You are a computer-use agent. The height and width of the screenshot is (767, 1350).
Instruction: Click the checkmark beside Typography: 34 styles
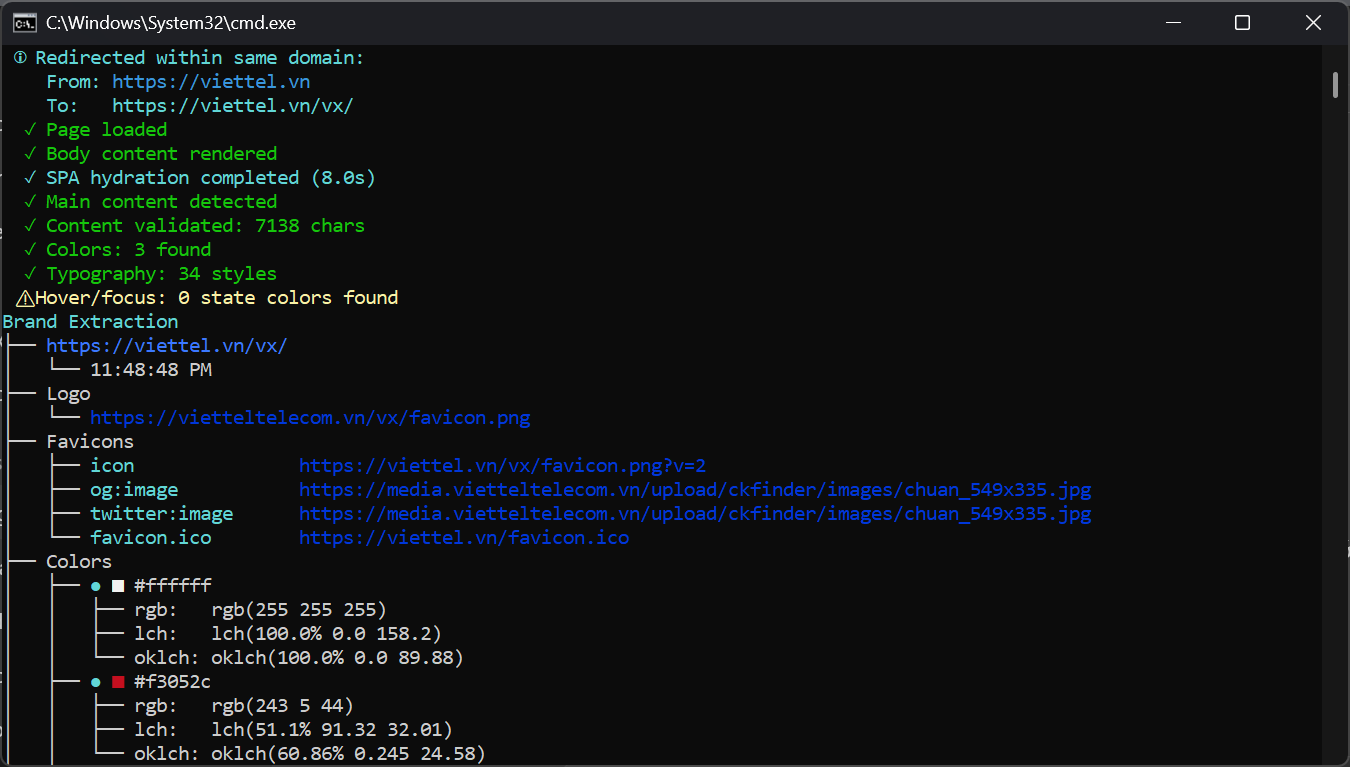point(31,274)
